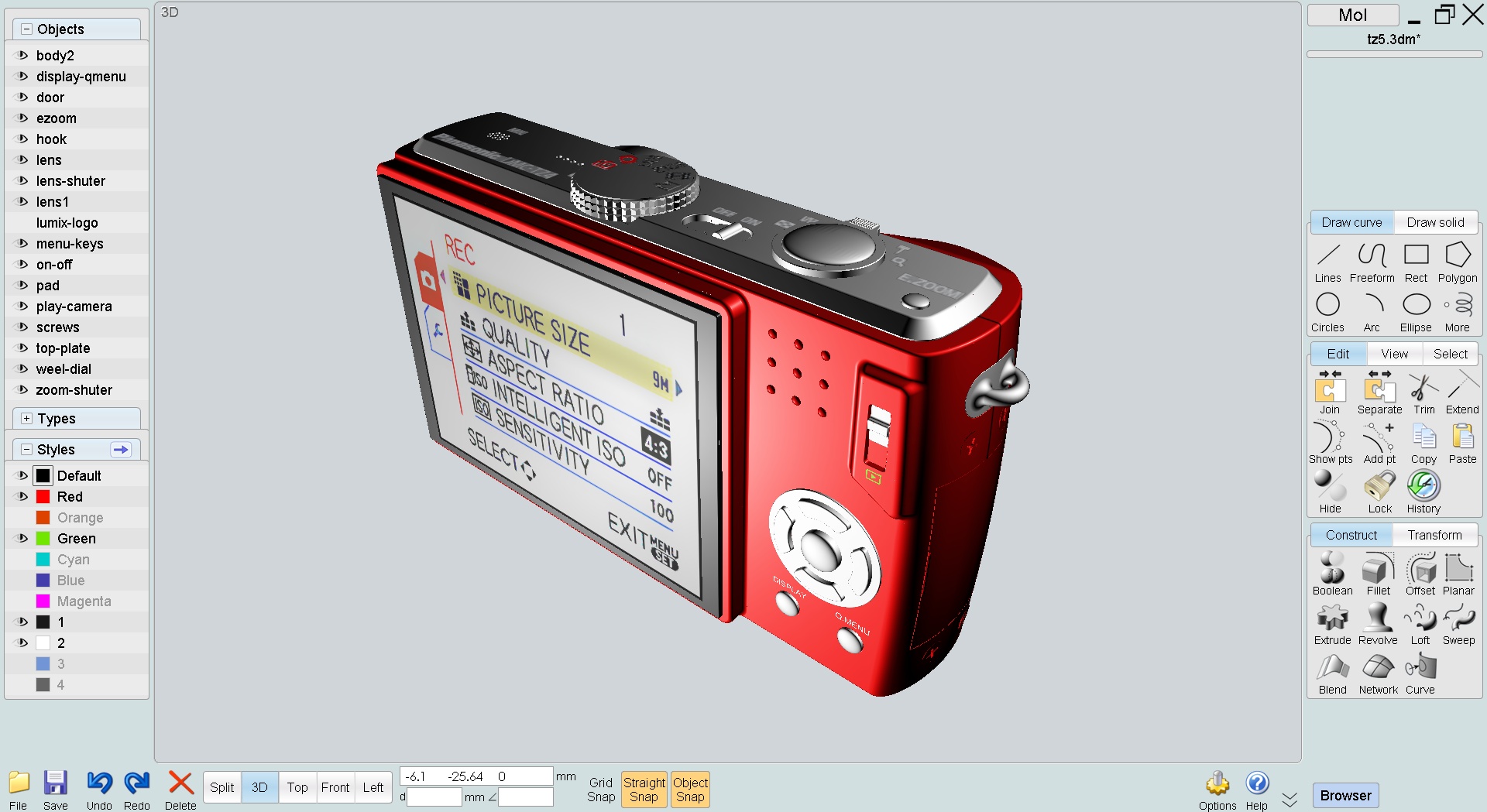
Task: Activate the Trim scissors tool
Action: 1423,392
